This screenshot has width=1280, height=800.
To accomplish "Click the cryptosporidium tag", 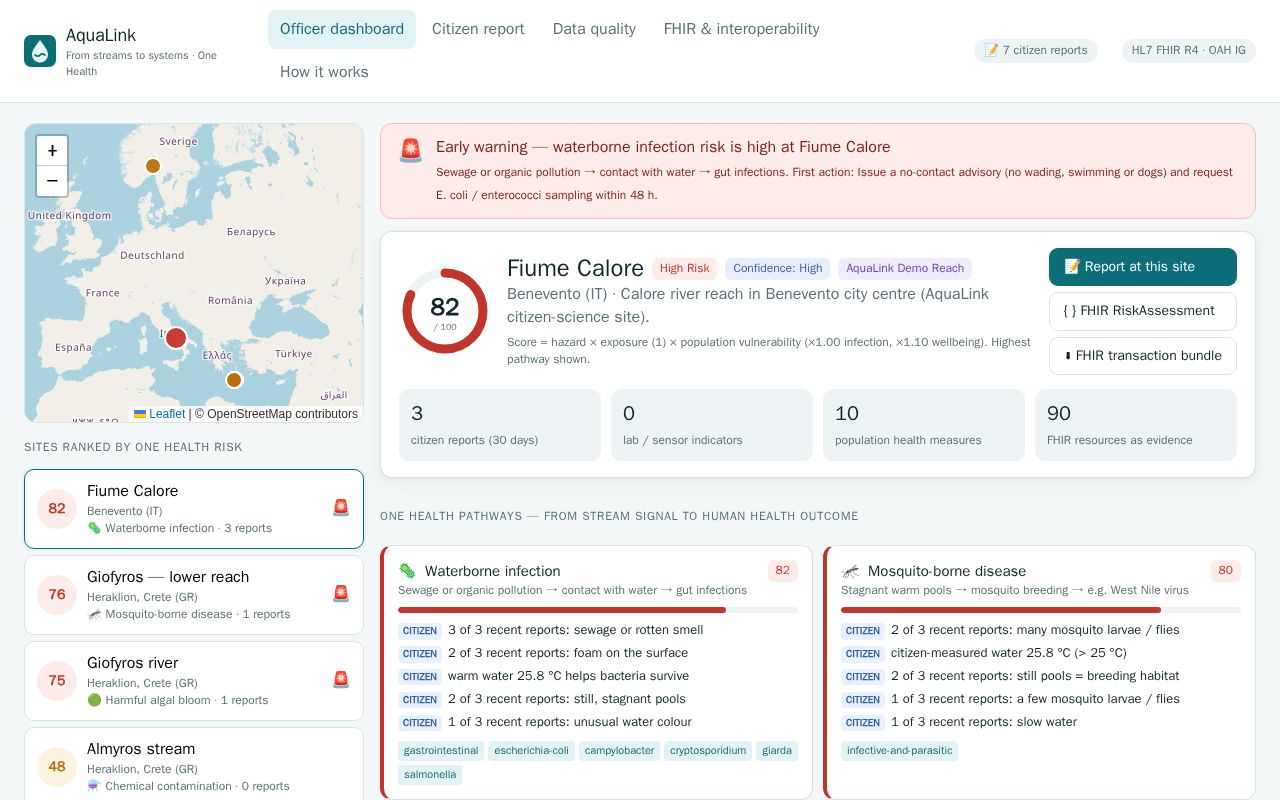I will (708, 751).
